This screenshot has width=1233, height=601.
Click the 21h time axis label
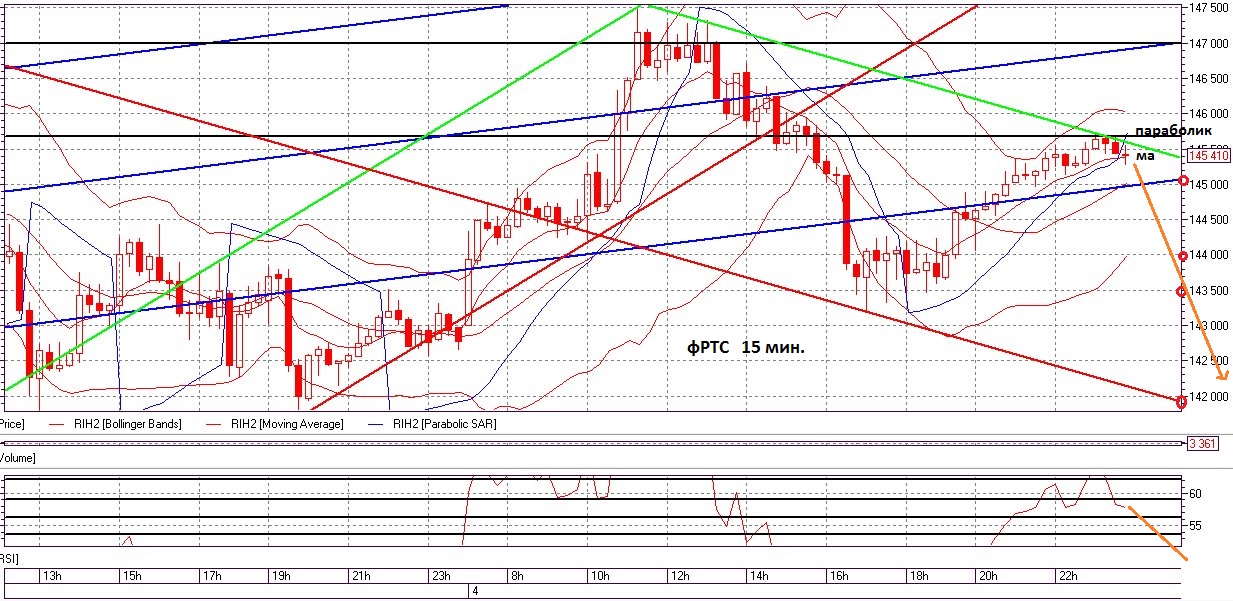[x=360, y=576]
